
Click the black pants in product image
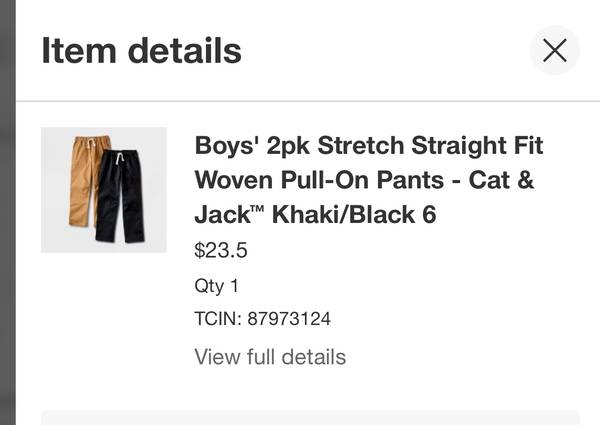pos(120,196)
